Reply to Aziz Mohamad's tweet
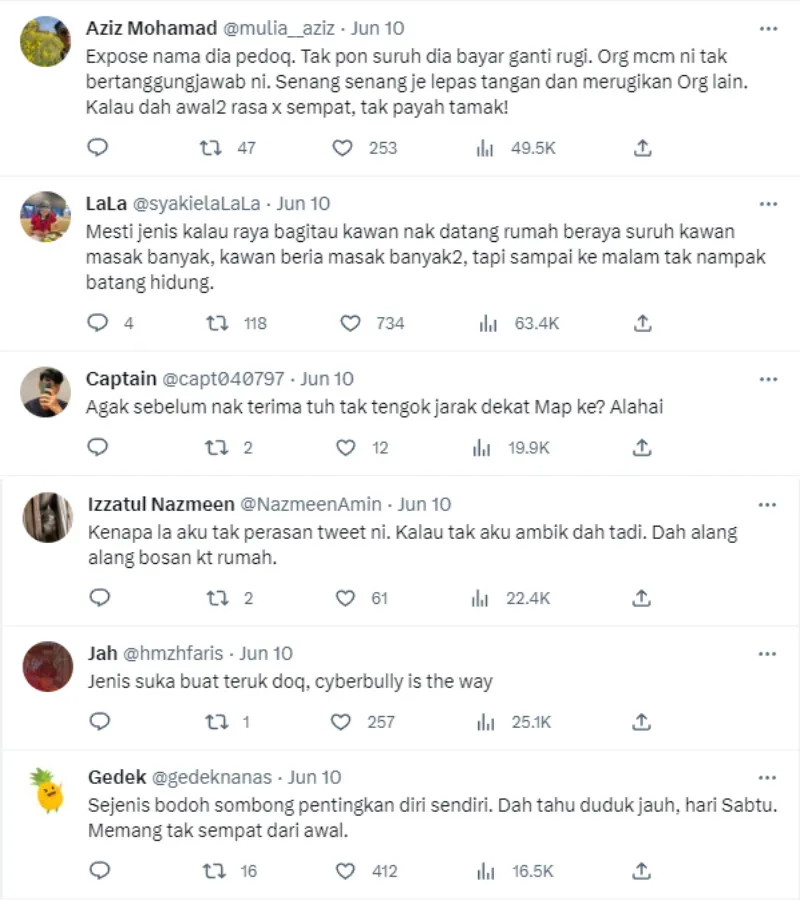 pyautogui.click(x=98, y=148)
